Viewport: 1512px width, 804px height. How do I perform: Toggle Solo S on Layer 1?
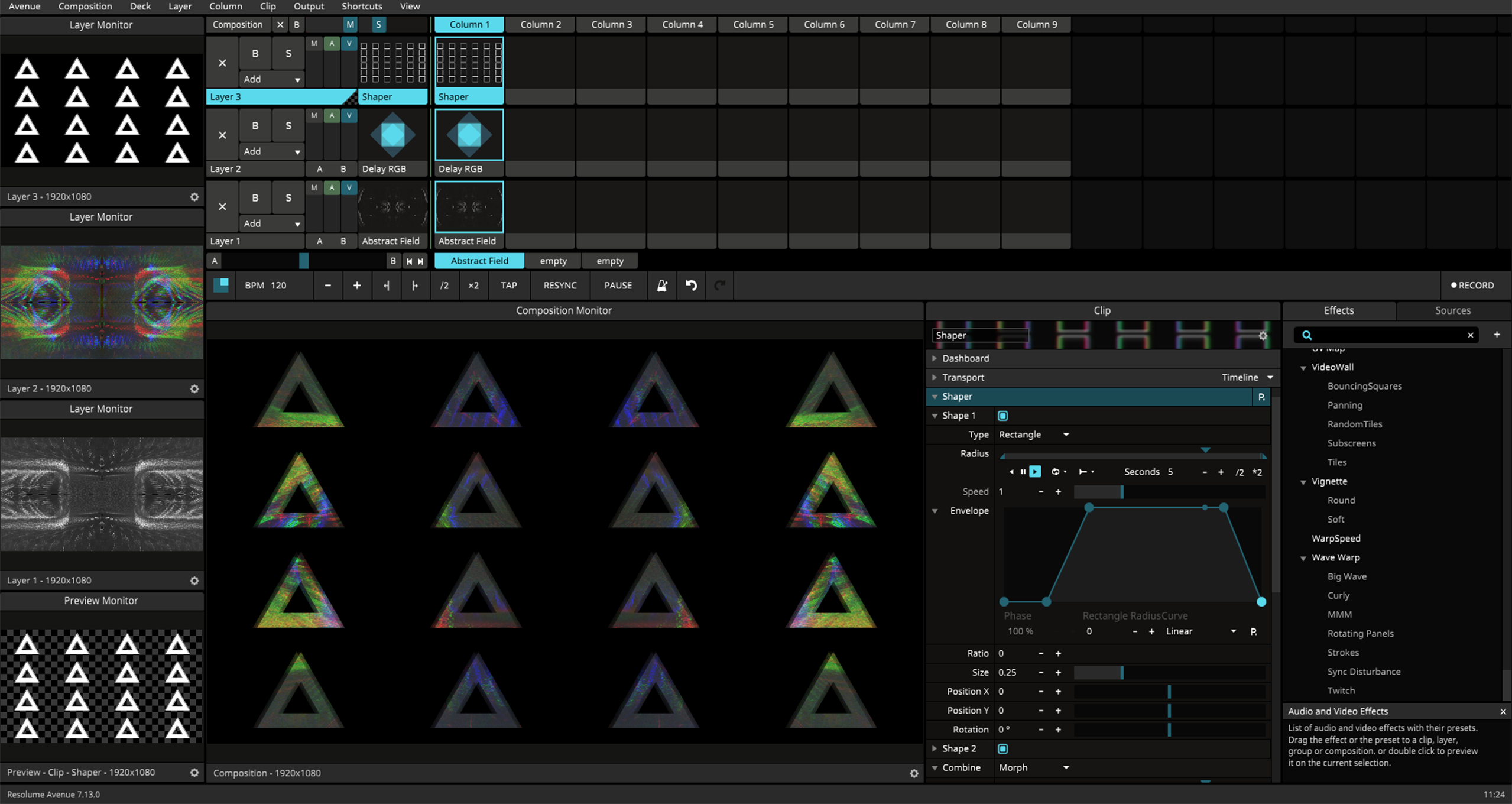pos(288,198)
